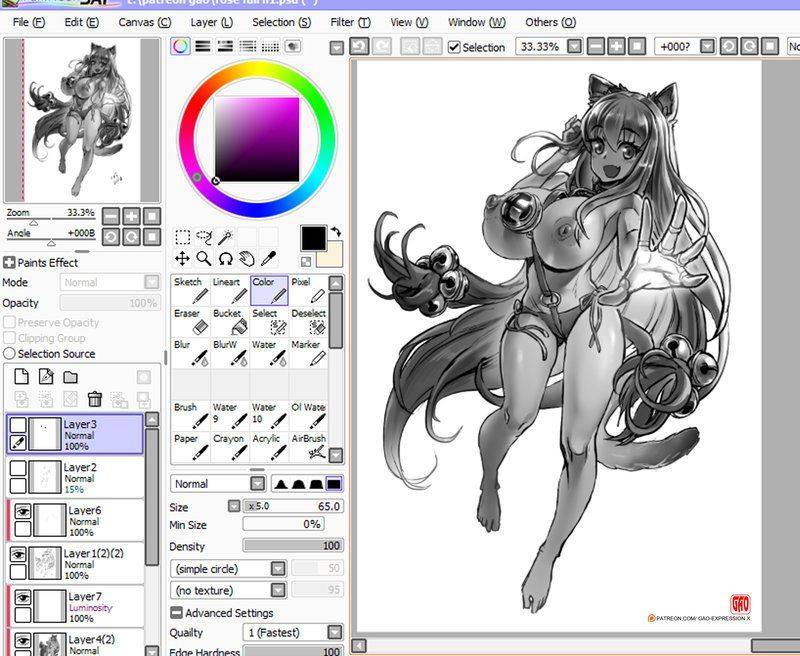This screenshot has width=800, height=656.
Task: Select the Acrylic tool
Action: [269, 446]
